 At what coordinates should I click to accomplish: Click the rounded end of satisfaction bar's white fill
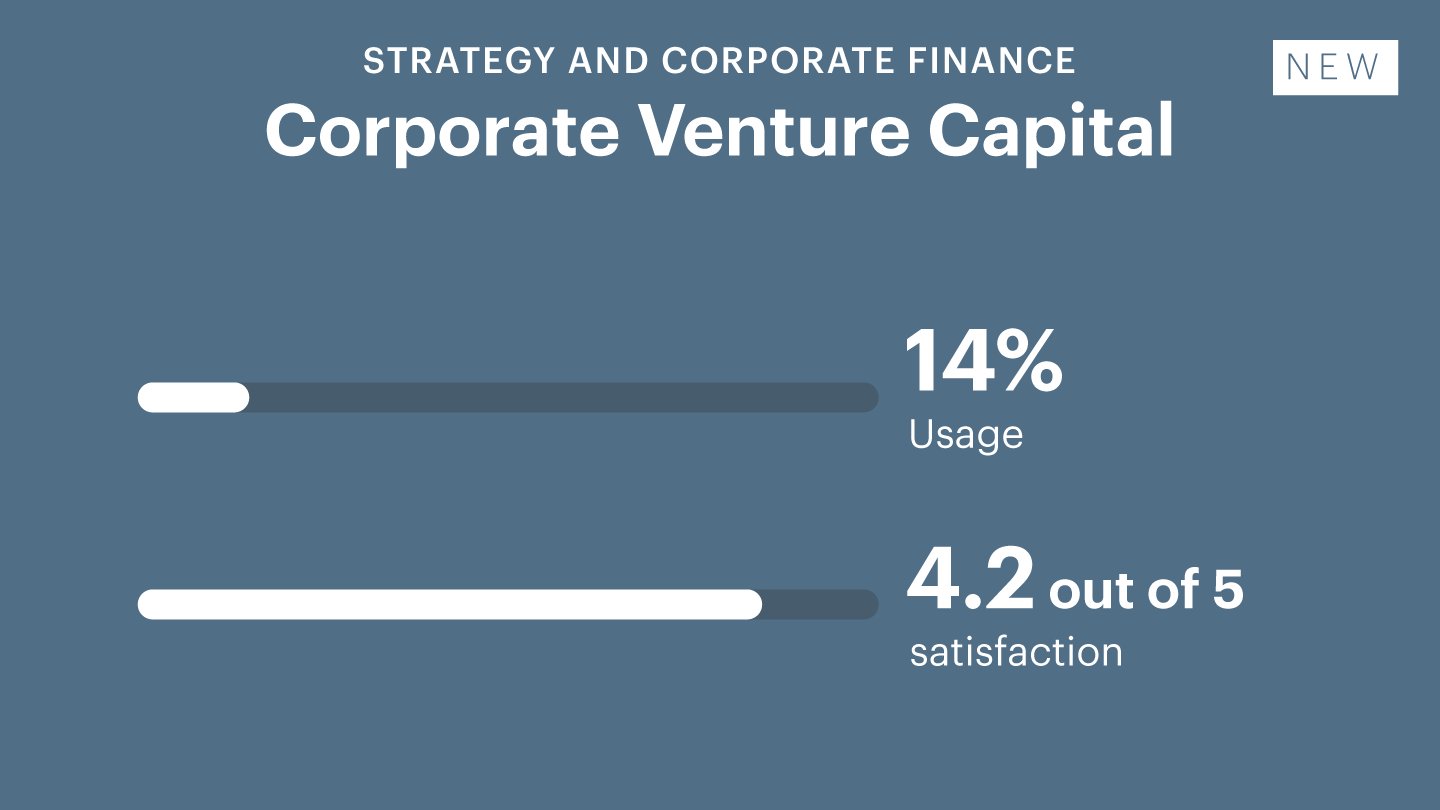tap(751, 604)
